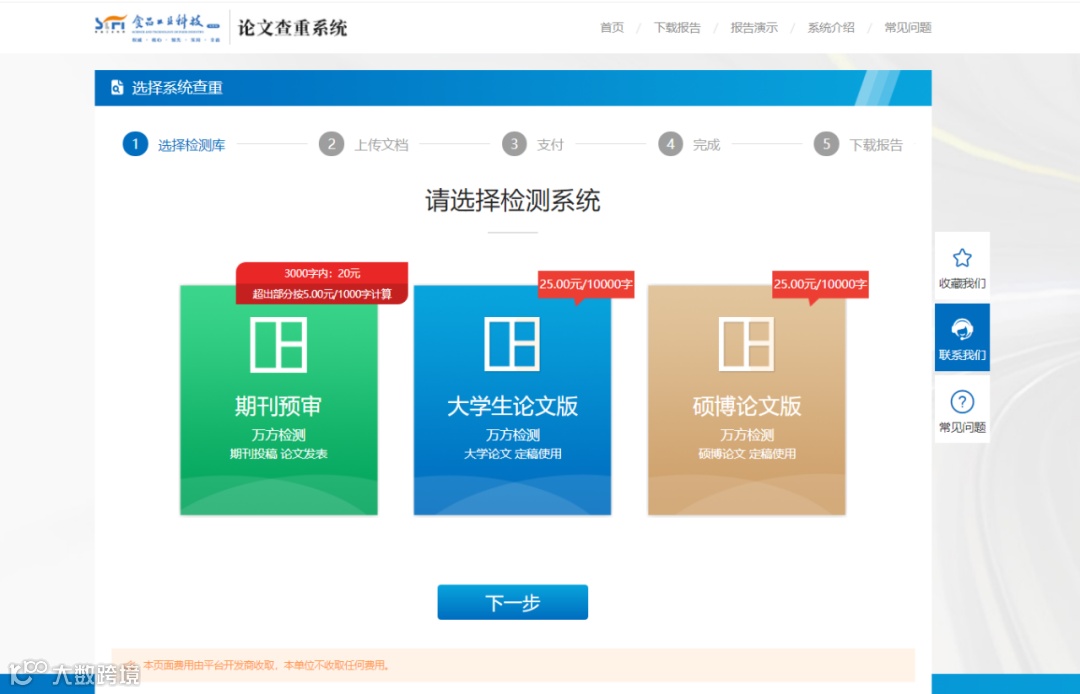The image size is (1080, 694).
Task: Open the headset 联系我们 icon
Action: pyautogui.click(x=962, y=330)
